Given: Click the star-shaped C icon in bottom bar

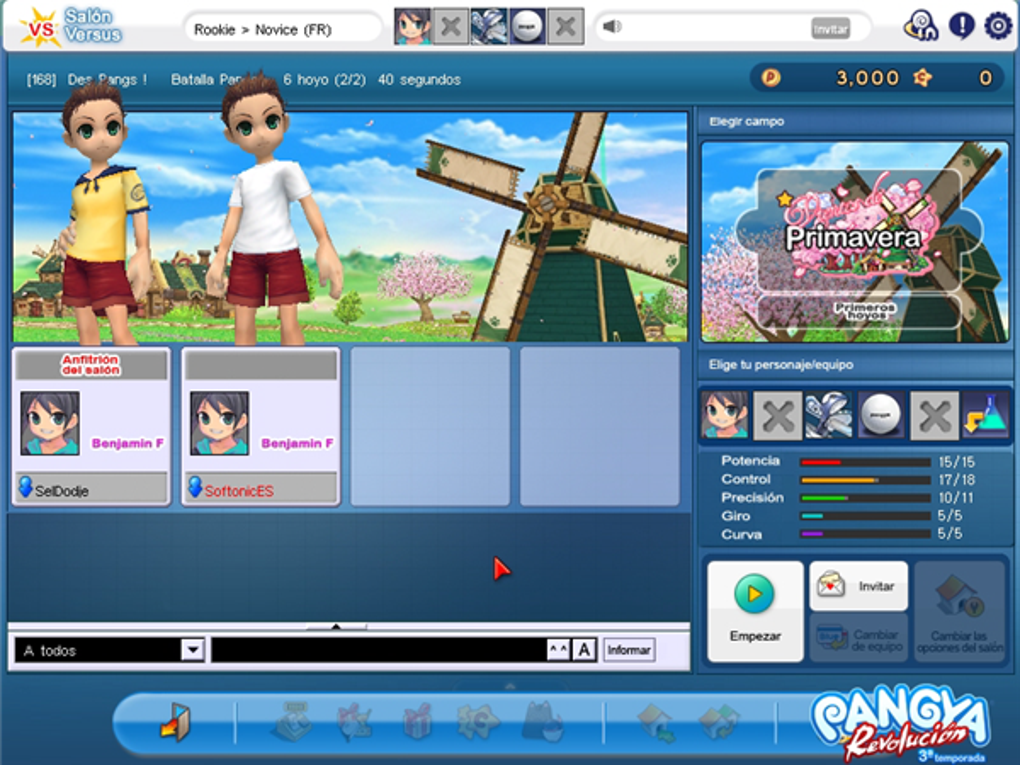Looking at the screenshot, I should click(478, 721).
